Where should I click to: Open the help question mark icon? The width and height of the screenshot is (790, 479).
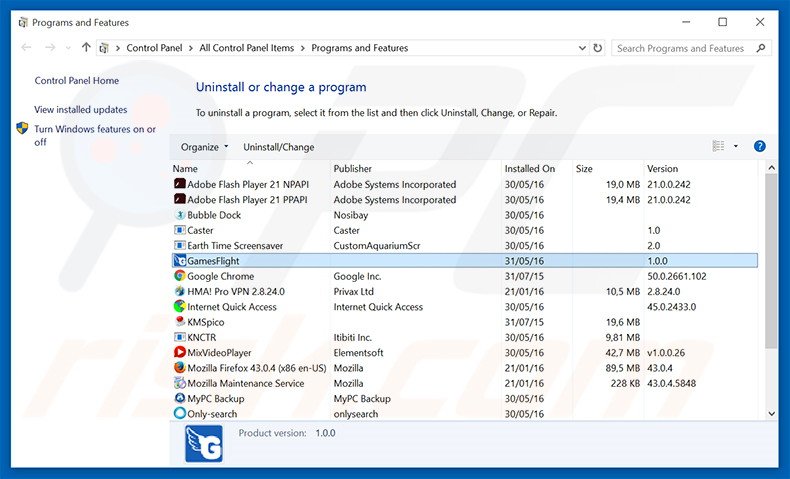pyautogui.click(x=759, y=147)
